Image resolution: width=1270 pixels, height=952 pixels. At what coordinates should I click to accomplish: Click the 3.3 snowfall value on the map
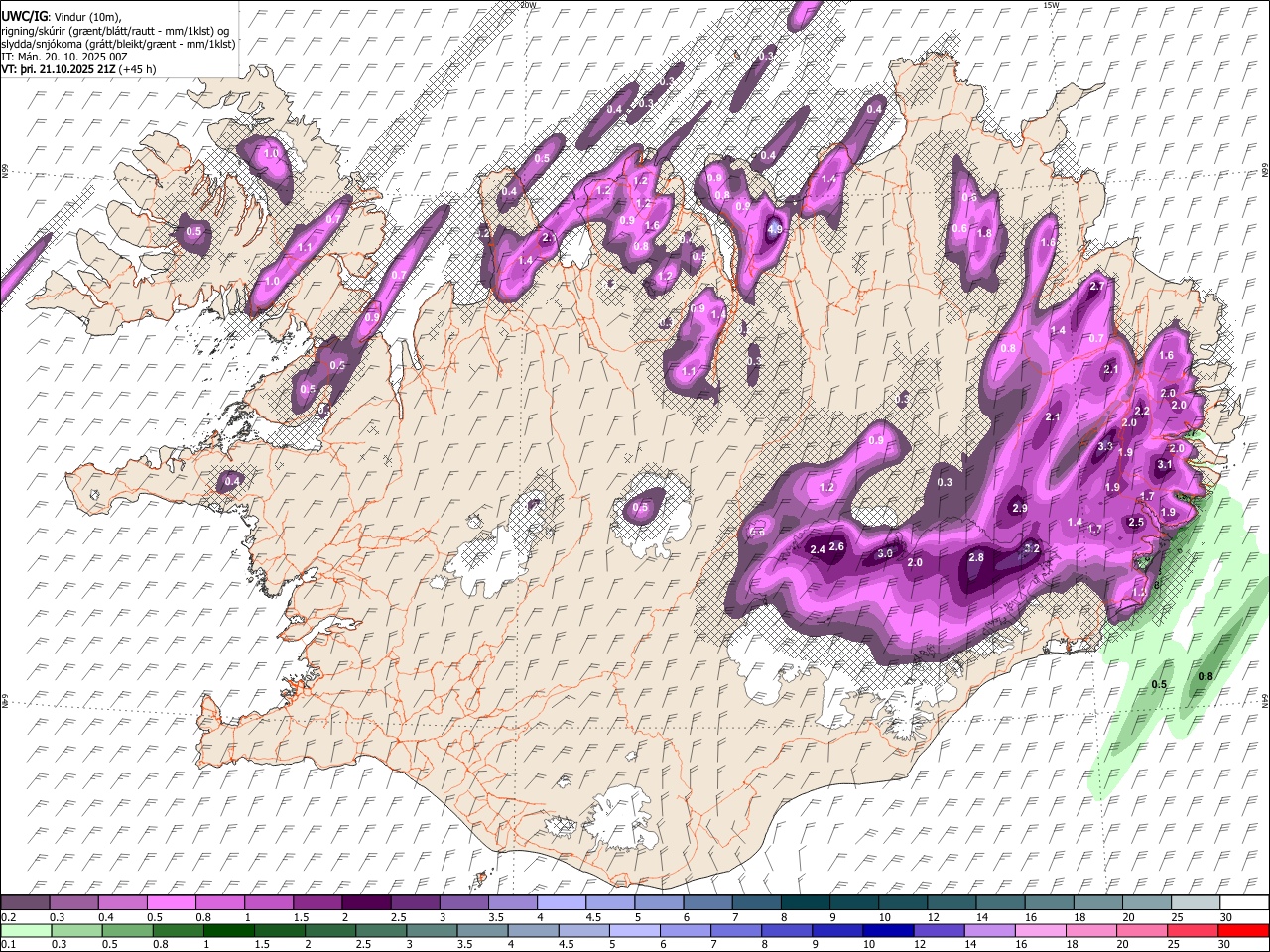pos(1106,447)
